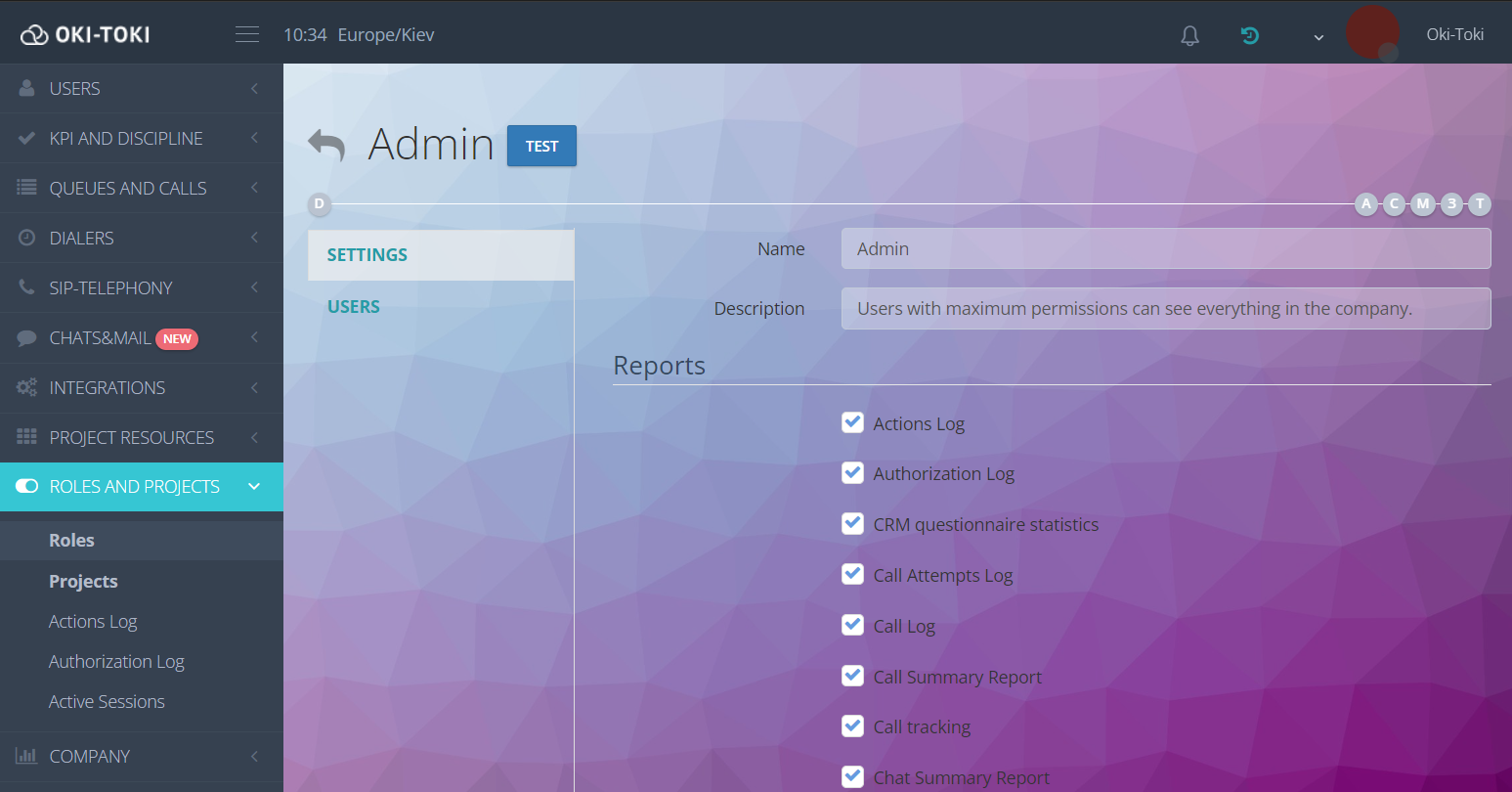Click the Dialers clock icon
1512x792 pixels.
click(x=27, y=238)
